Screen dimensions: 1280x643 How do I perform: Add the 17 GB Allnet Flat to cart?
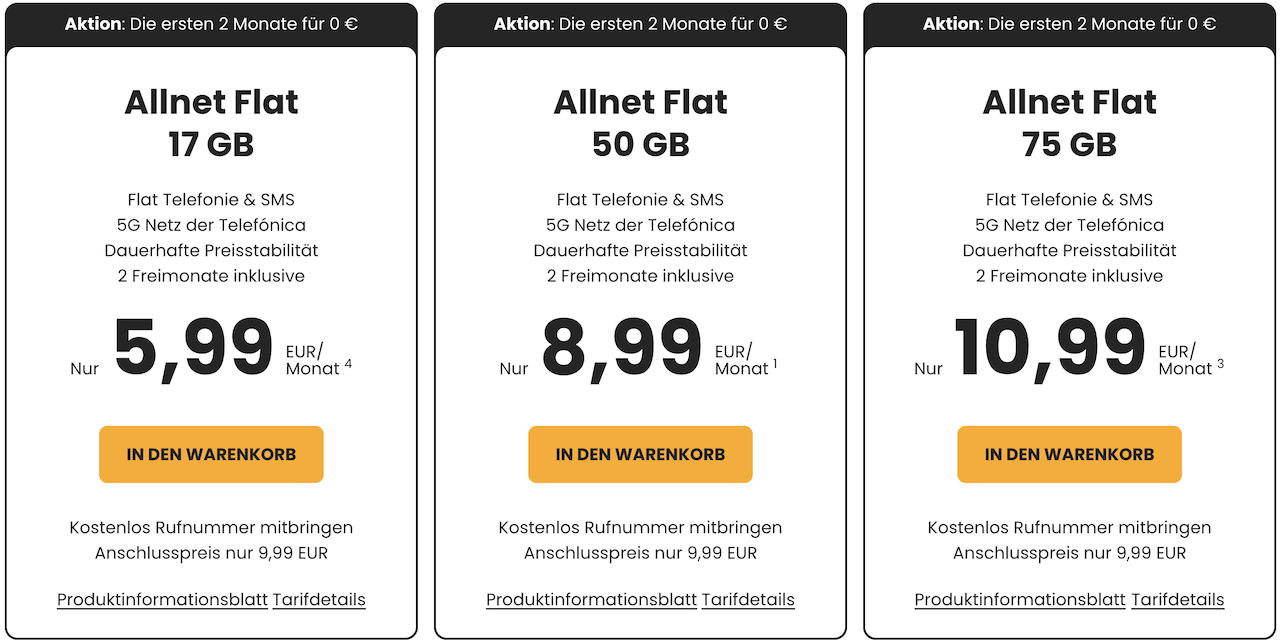(211, 454)
